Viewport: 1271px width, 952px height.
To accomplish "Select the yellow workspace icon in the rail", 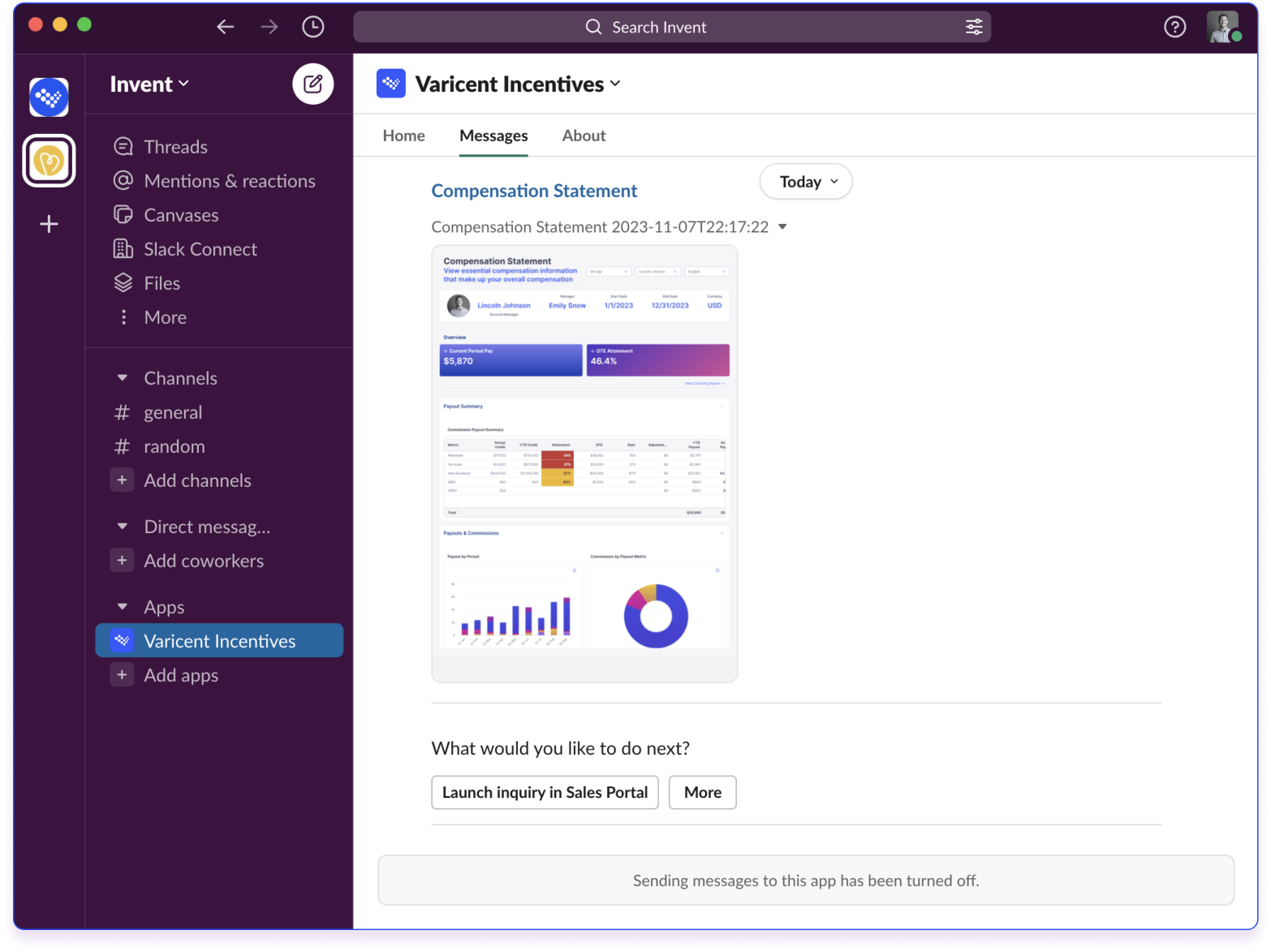I will tap(49, 161).
